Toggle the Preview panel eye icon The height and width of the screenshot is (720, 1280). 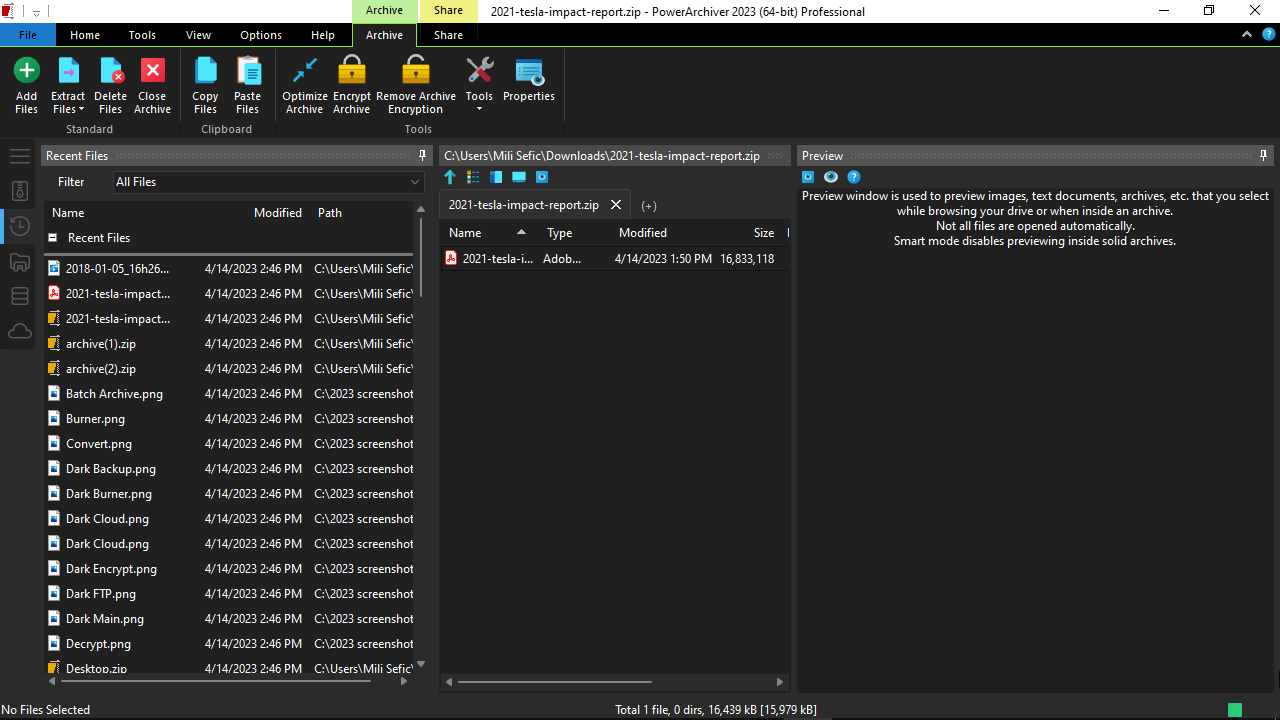(831, 177)
